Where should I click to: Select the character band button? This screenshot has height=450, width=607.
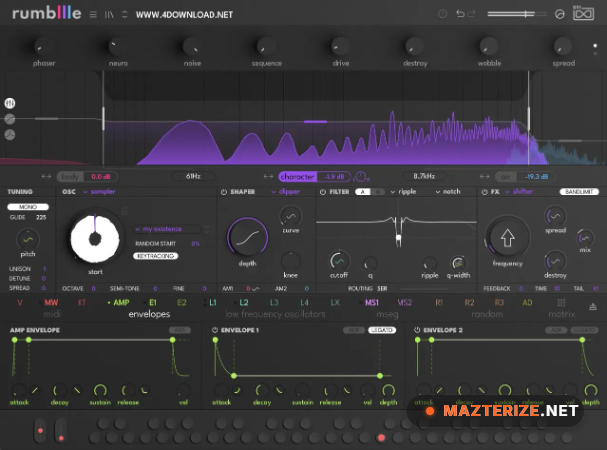click(297, 177)
